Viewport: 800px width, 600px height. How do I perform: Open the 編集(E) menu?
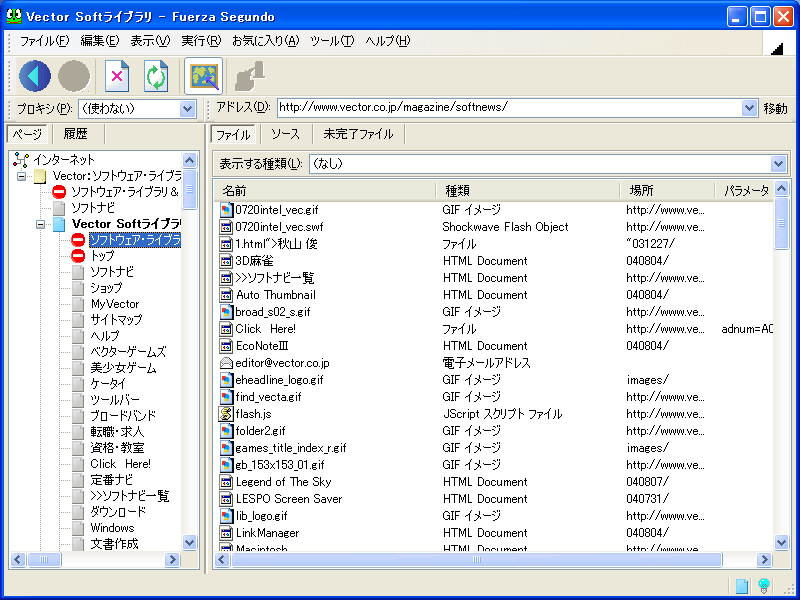pyautogui.click(x=99, y=41)
